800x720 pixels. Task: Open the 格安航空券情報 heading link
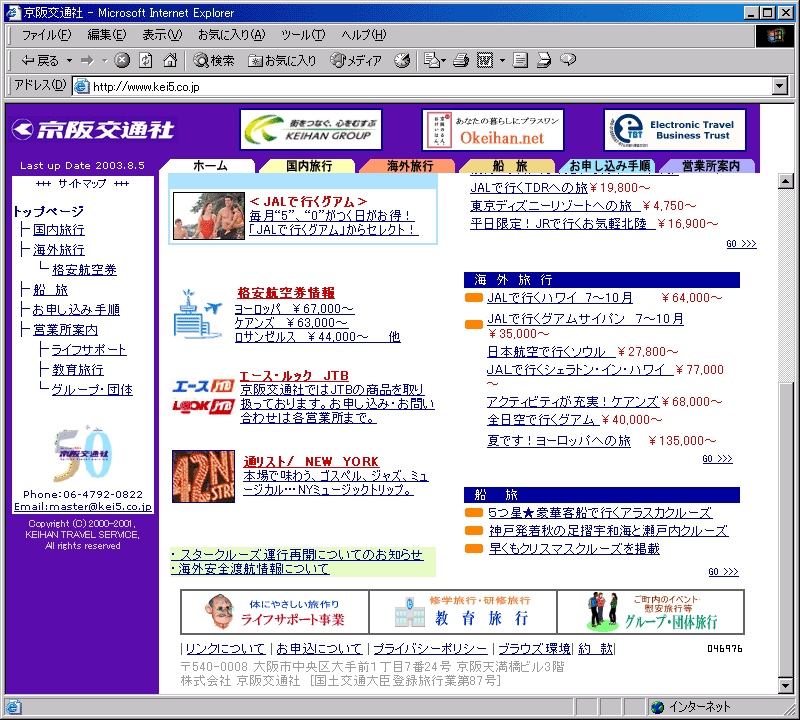pyautogui.click(x=286, y=293)
